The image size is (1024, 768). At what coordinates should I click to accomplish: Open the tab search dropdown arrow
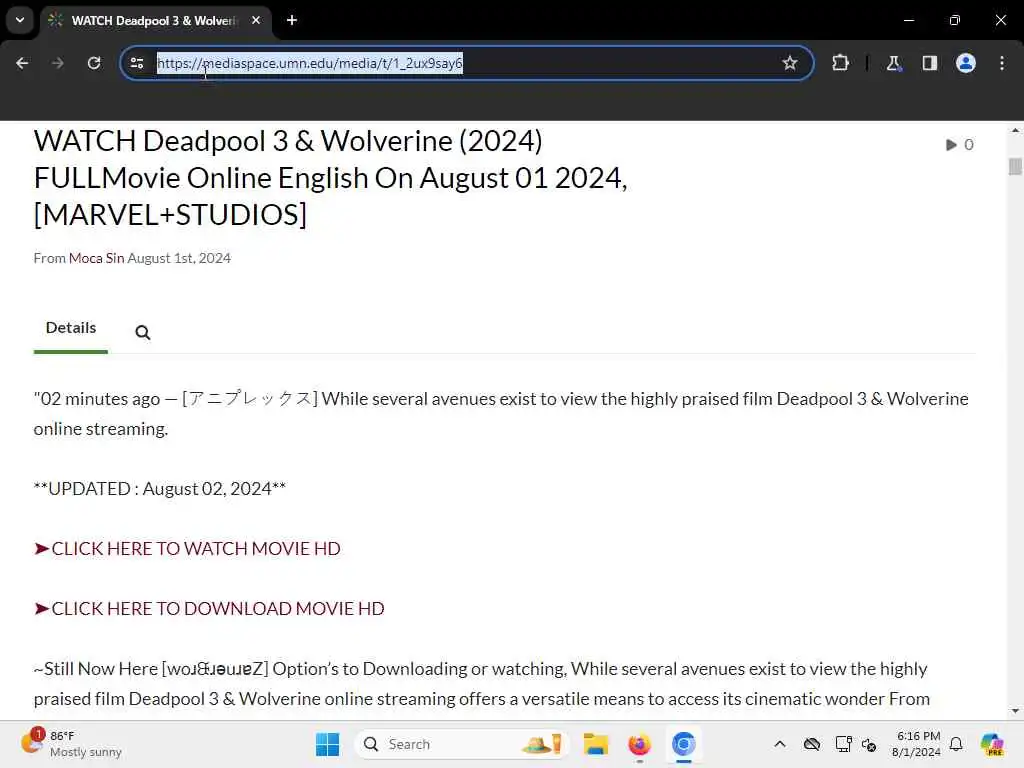20,20
